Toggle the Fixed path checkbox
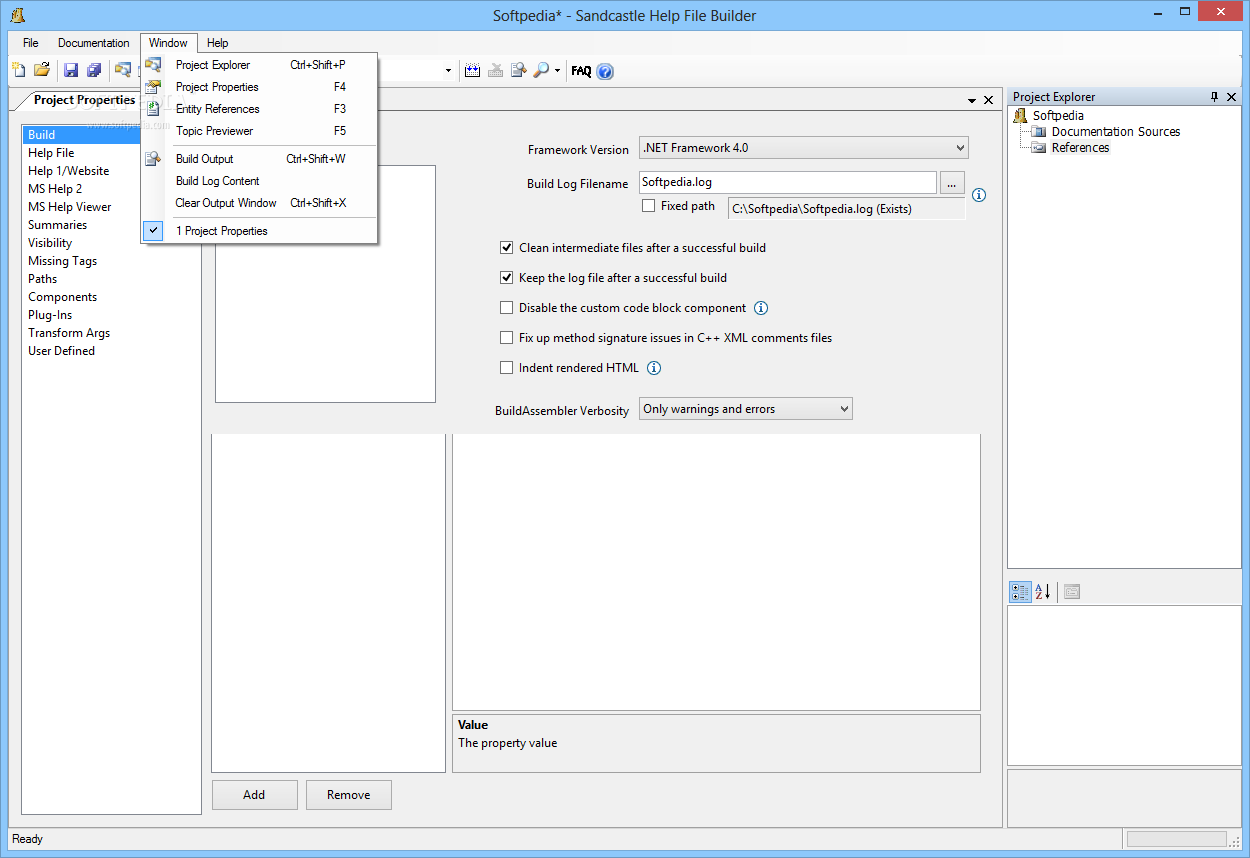 (649, 206)
